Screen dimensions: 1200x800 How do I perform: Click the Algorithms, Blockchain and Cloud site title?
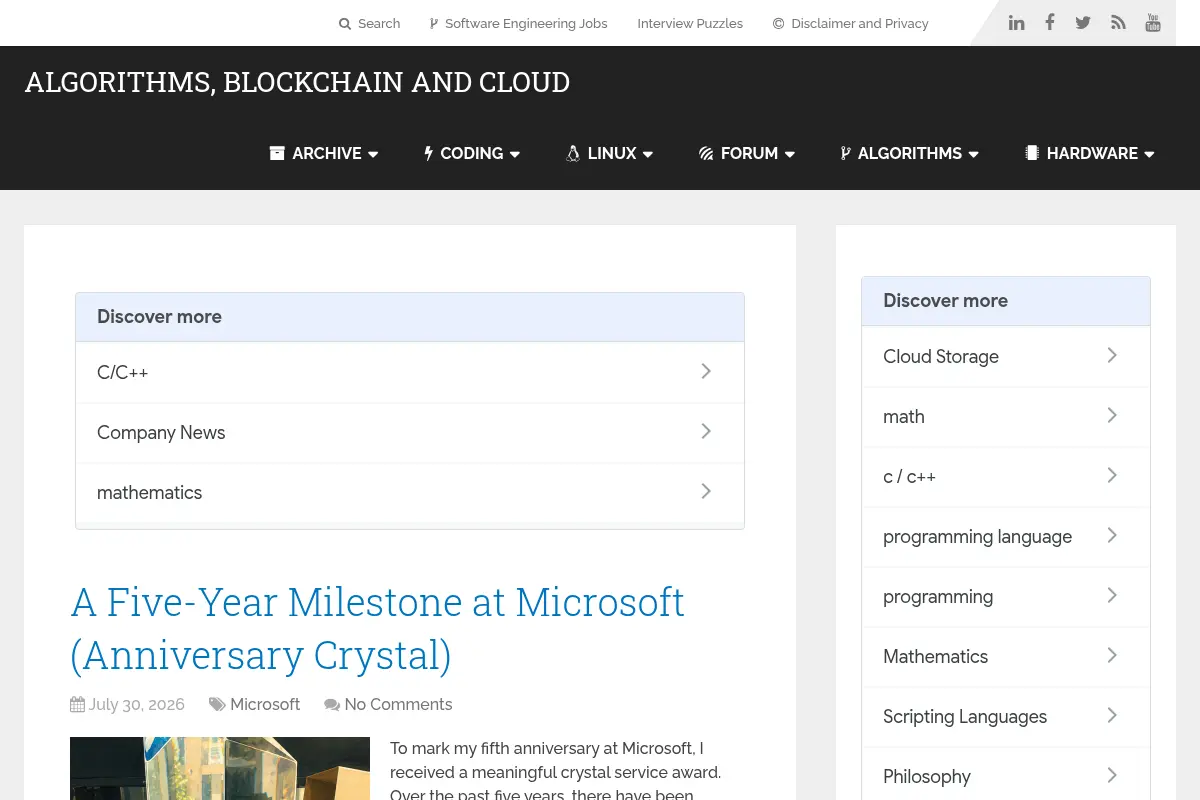click(297, 82)
